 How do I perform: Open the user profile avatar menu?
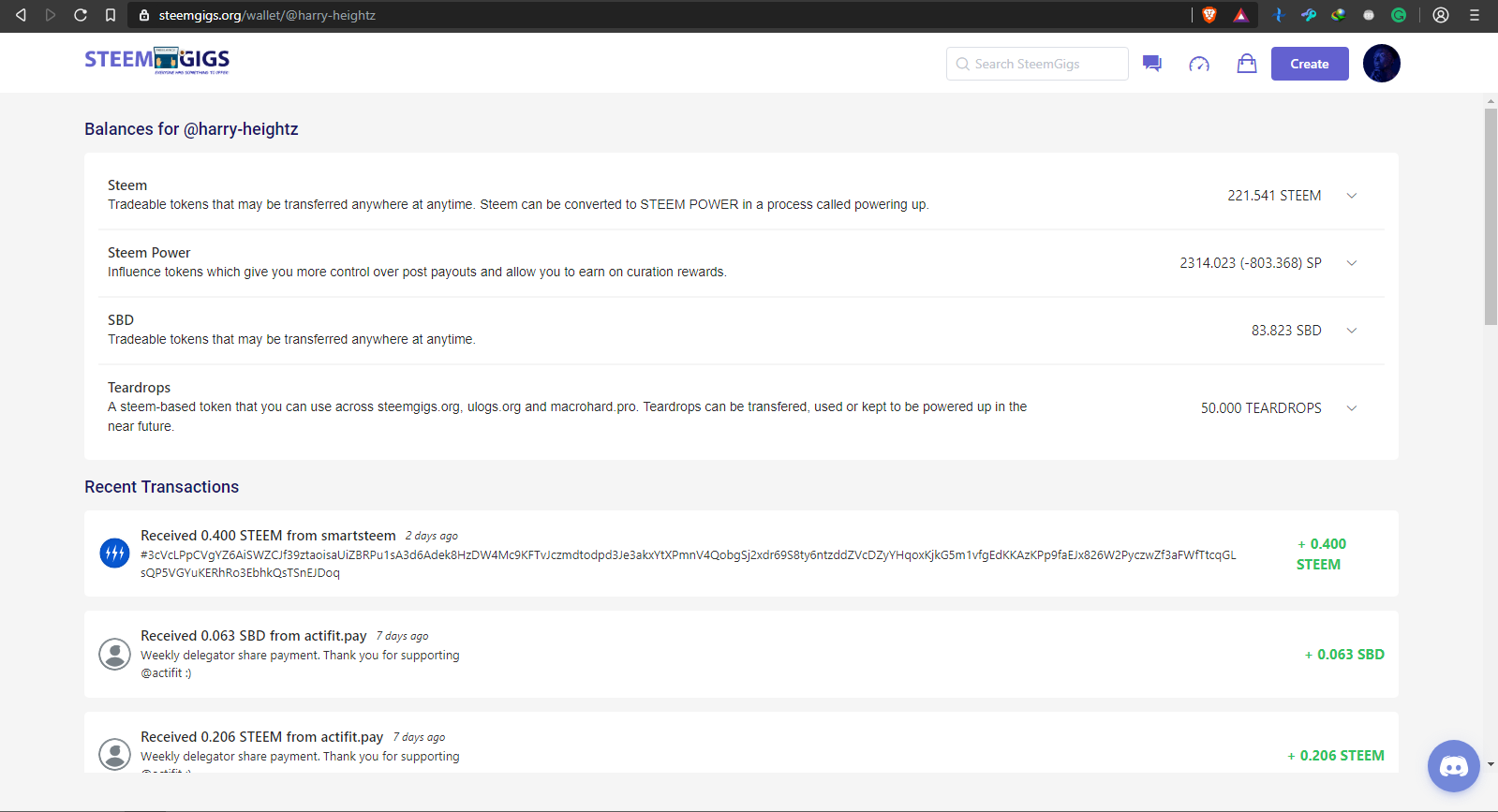click(1382, 64)
